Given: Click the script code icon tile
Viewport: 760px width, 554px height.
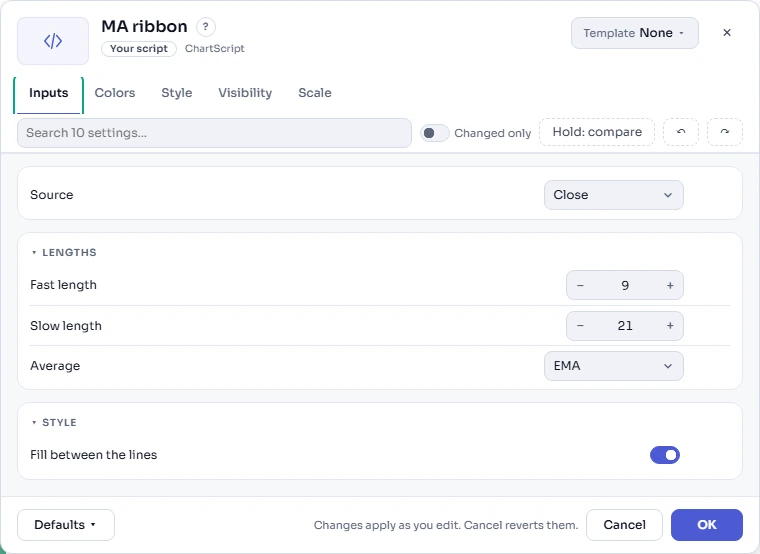Looking at the screenshot, I should (53, 41).
